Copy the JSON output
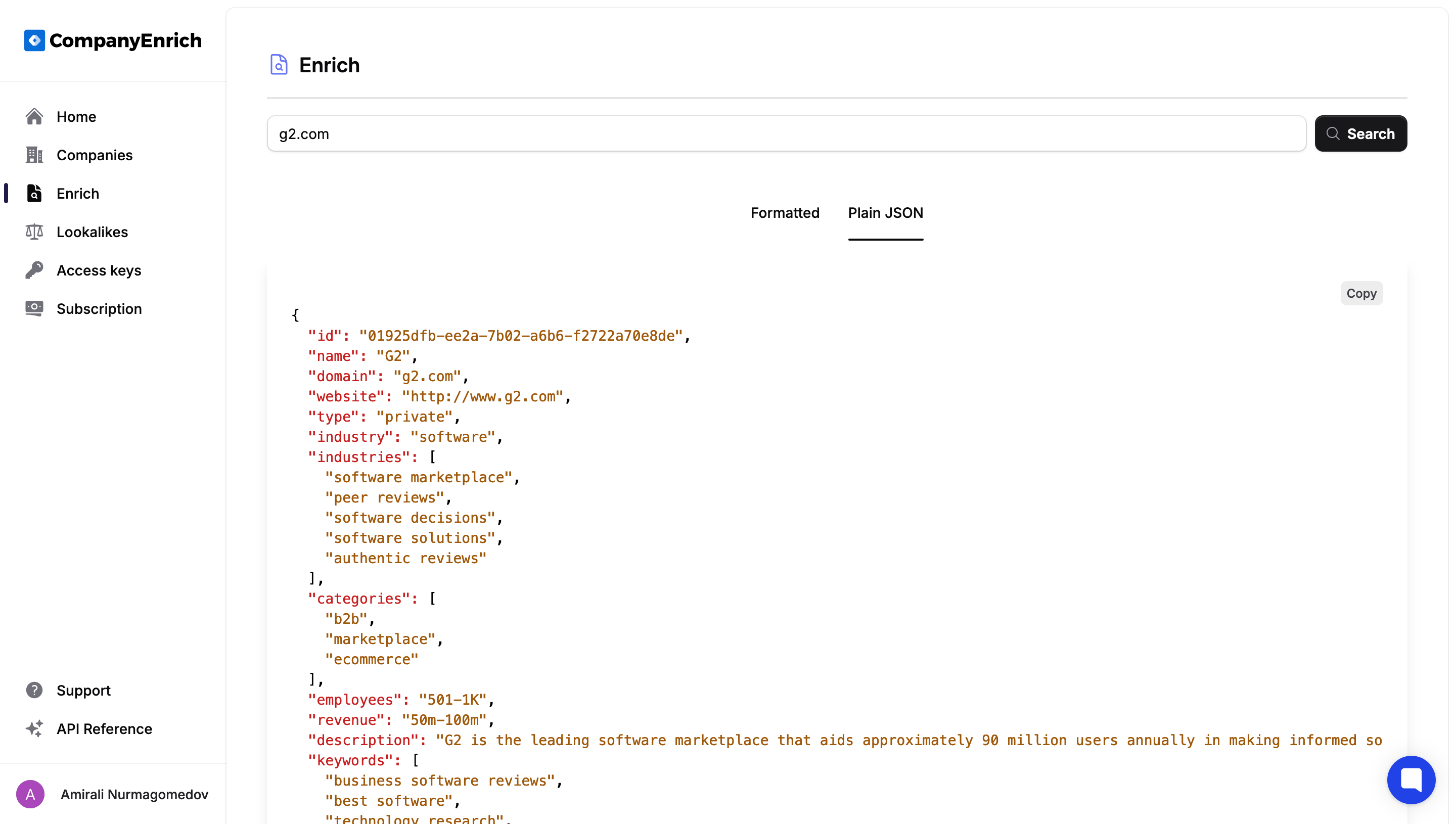 tap(1361, 293)
